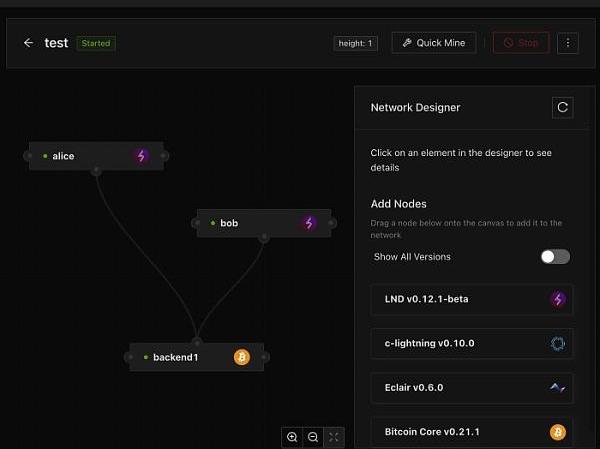600x449 pixels.
Task: Click the lightning icon on alice node
Action: [x=141, y=156]
